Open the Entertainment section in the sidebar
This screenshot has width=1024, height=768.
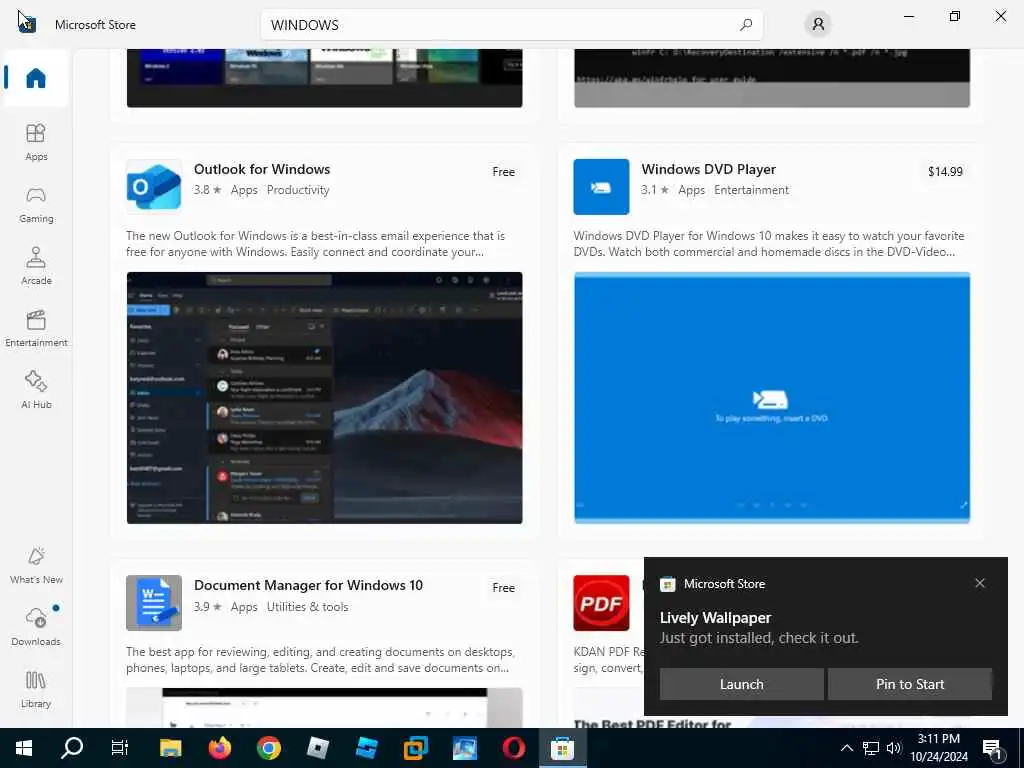click(x=36, y=328)
